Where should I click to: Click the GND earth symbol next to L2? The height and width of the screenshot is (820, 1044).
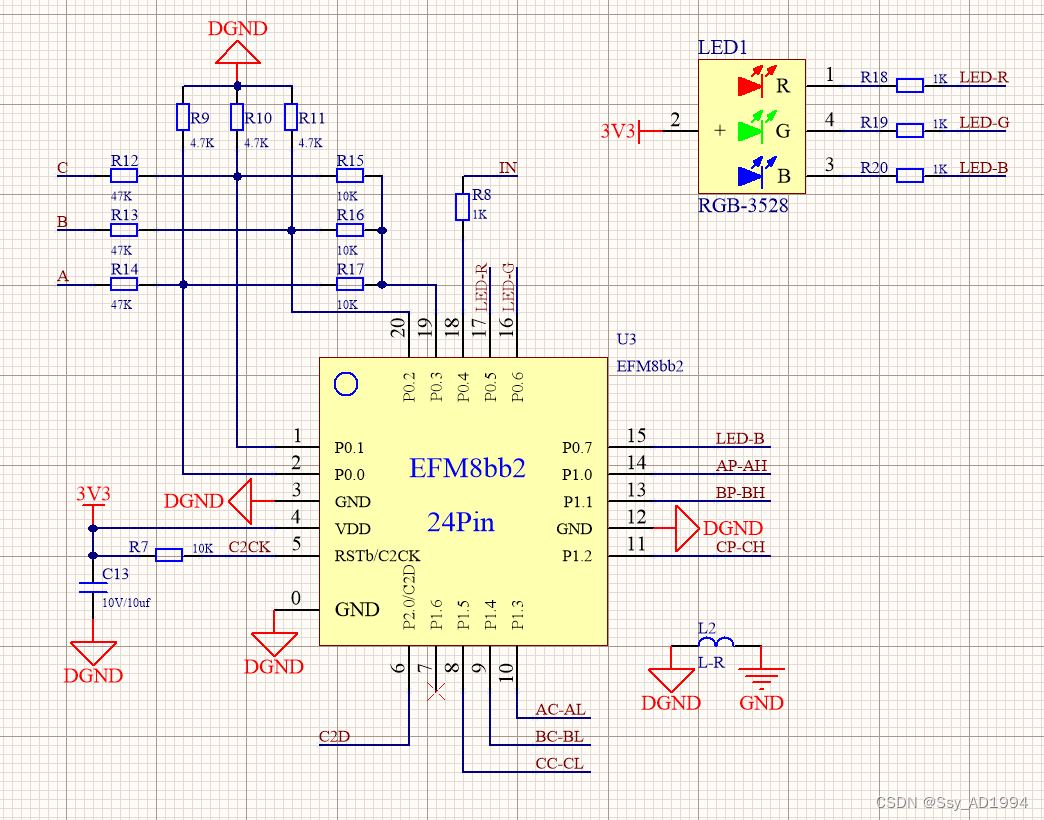[763, 676]
